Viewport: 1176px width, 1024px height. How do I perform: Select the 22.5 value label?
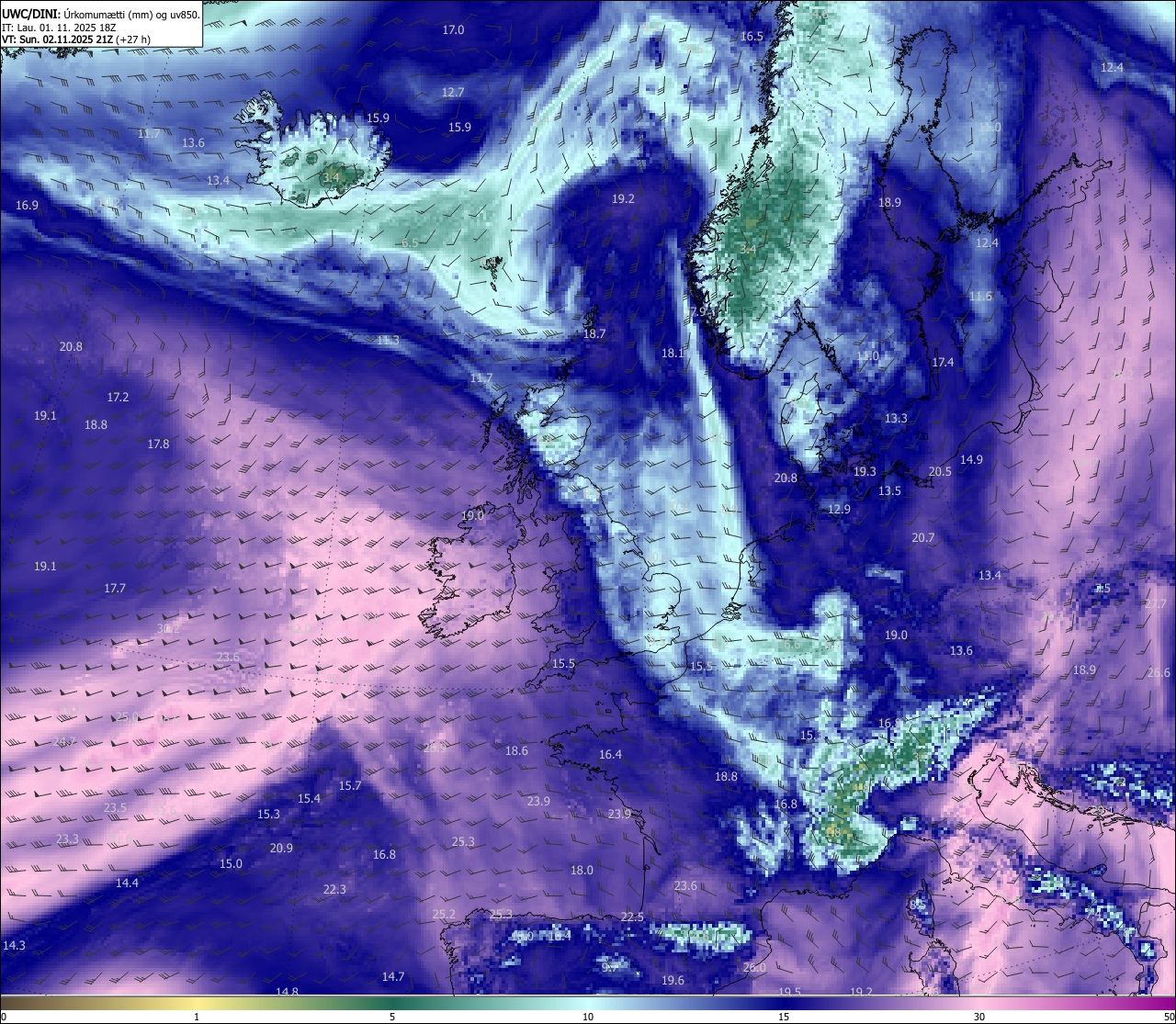(x=632, y=917)
